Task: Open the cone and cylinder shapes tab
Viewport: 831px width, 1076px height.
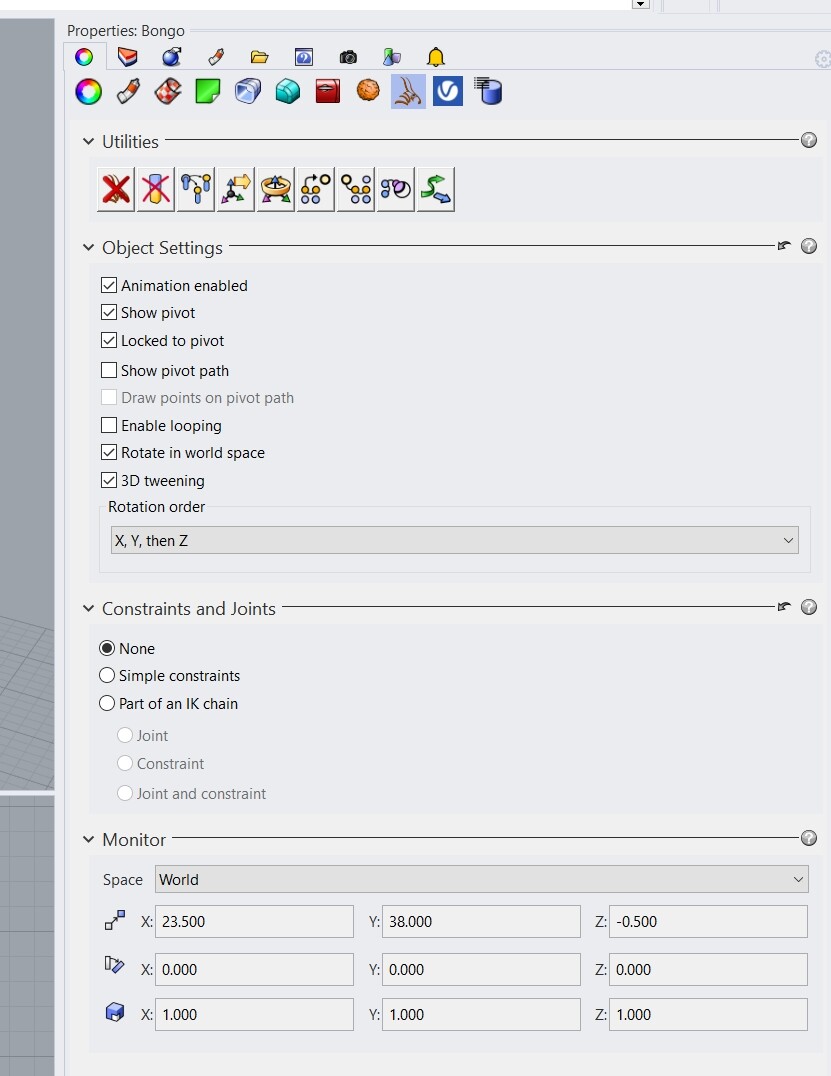Action: click(392, 57)
